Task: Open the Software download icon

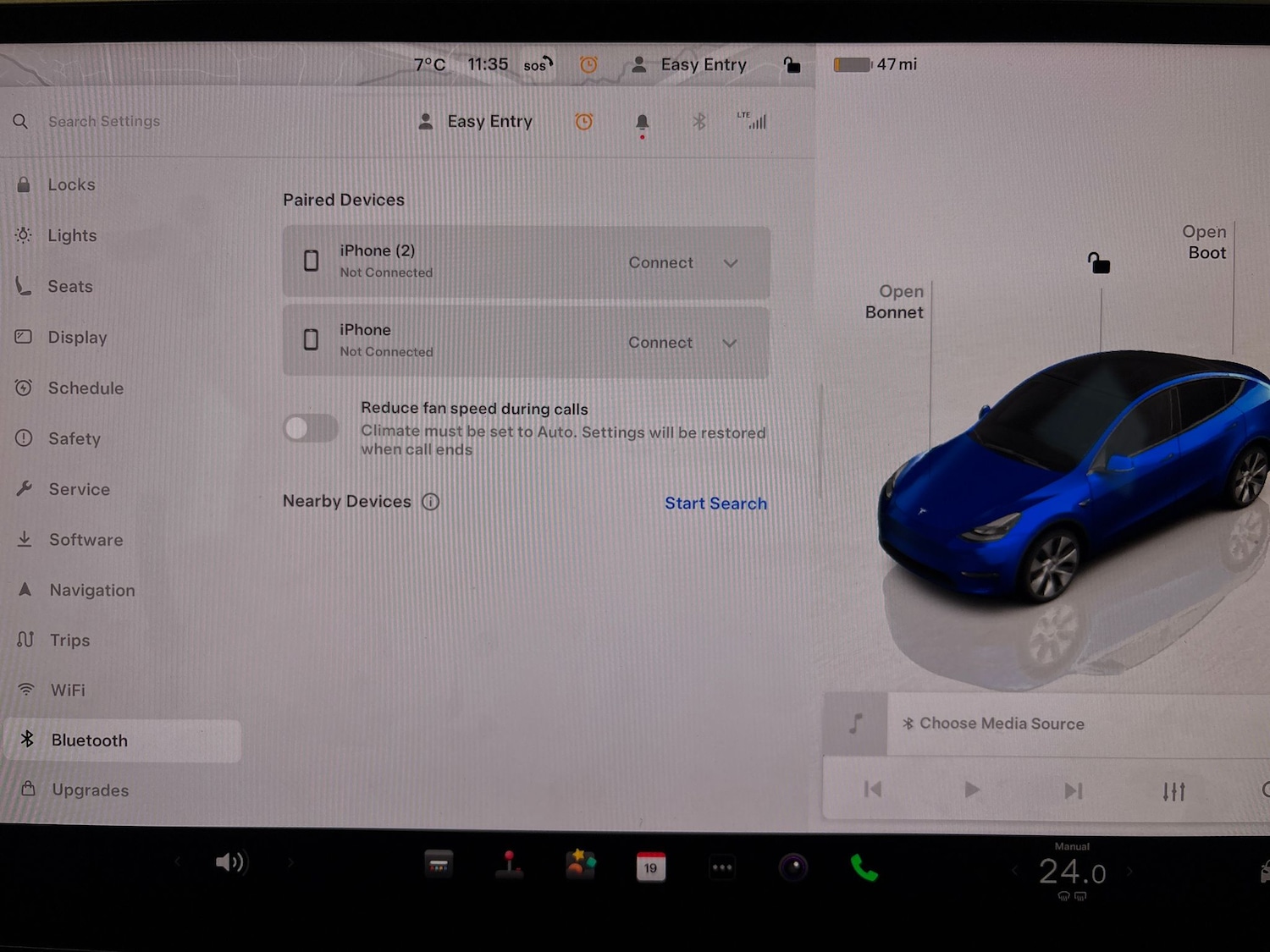Action: [x=25, y=540]
